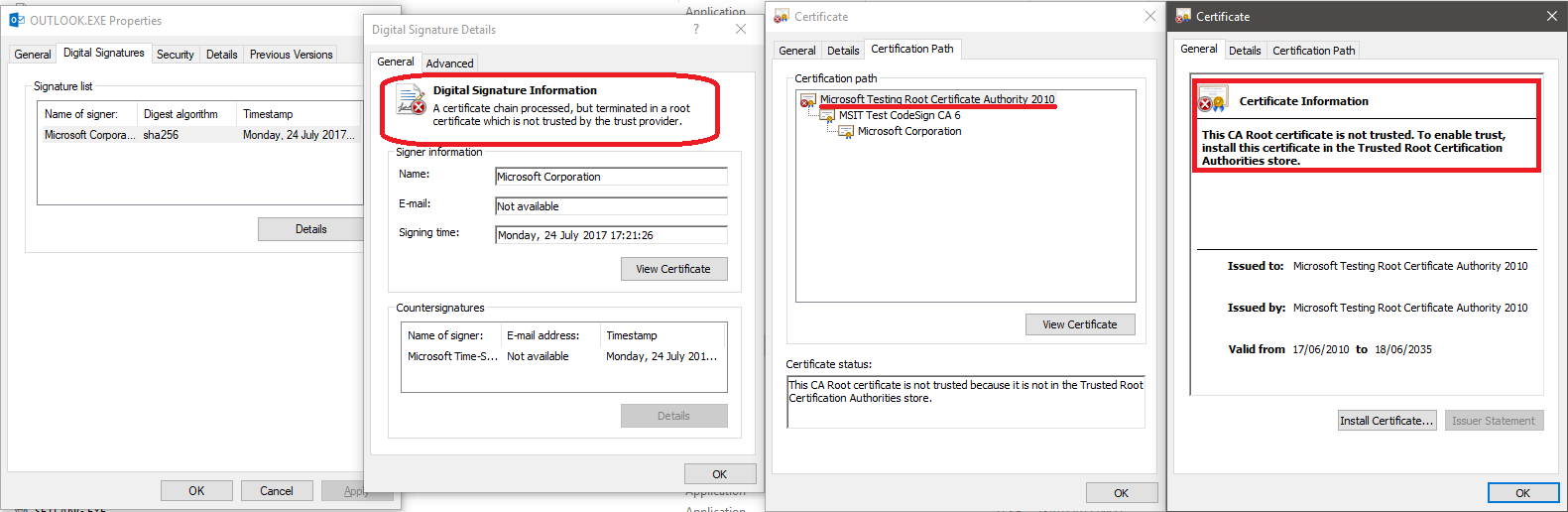Click OK in the middle Certificate window
1568x512 pixels.
point(1122,493)
